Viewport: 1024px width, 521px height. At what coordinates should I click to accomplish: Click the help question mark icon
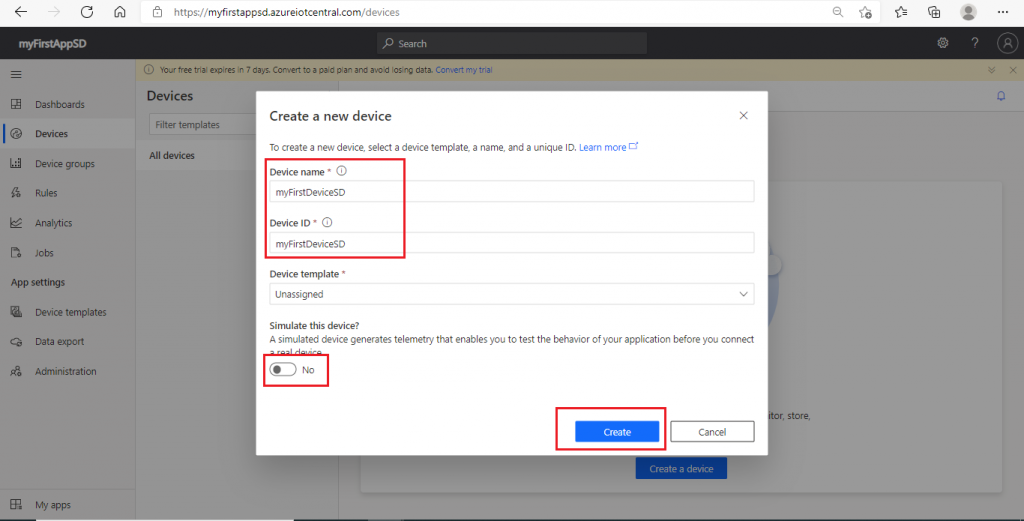tap(975, 43)
